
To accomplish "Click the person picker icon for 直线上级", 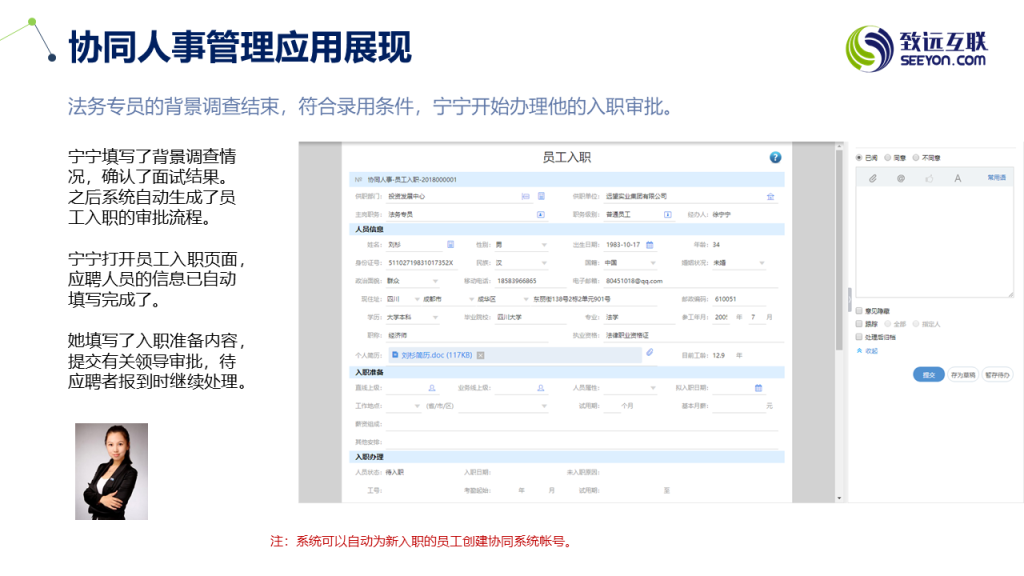I will [x=433, y=388].
